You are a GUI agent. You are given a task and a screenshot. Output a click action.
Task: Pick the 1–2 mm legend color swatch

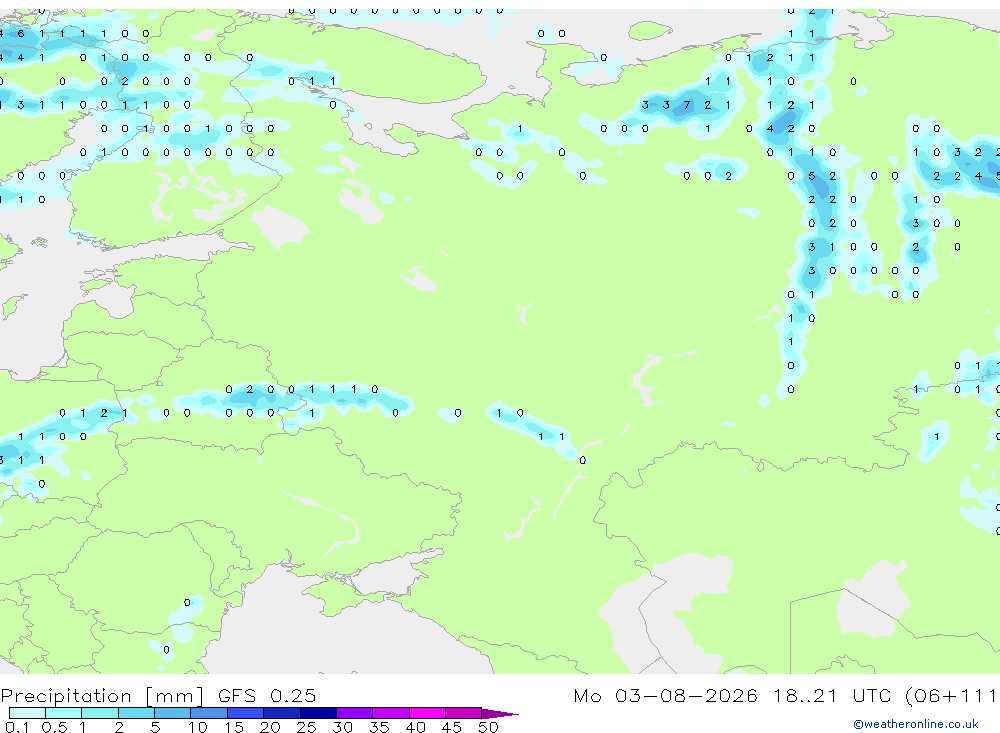click(x=100, y=713)
